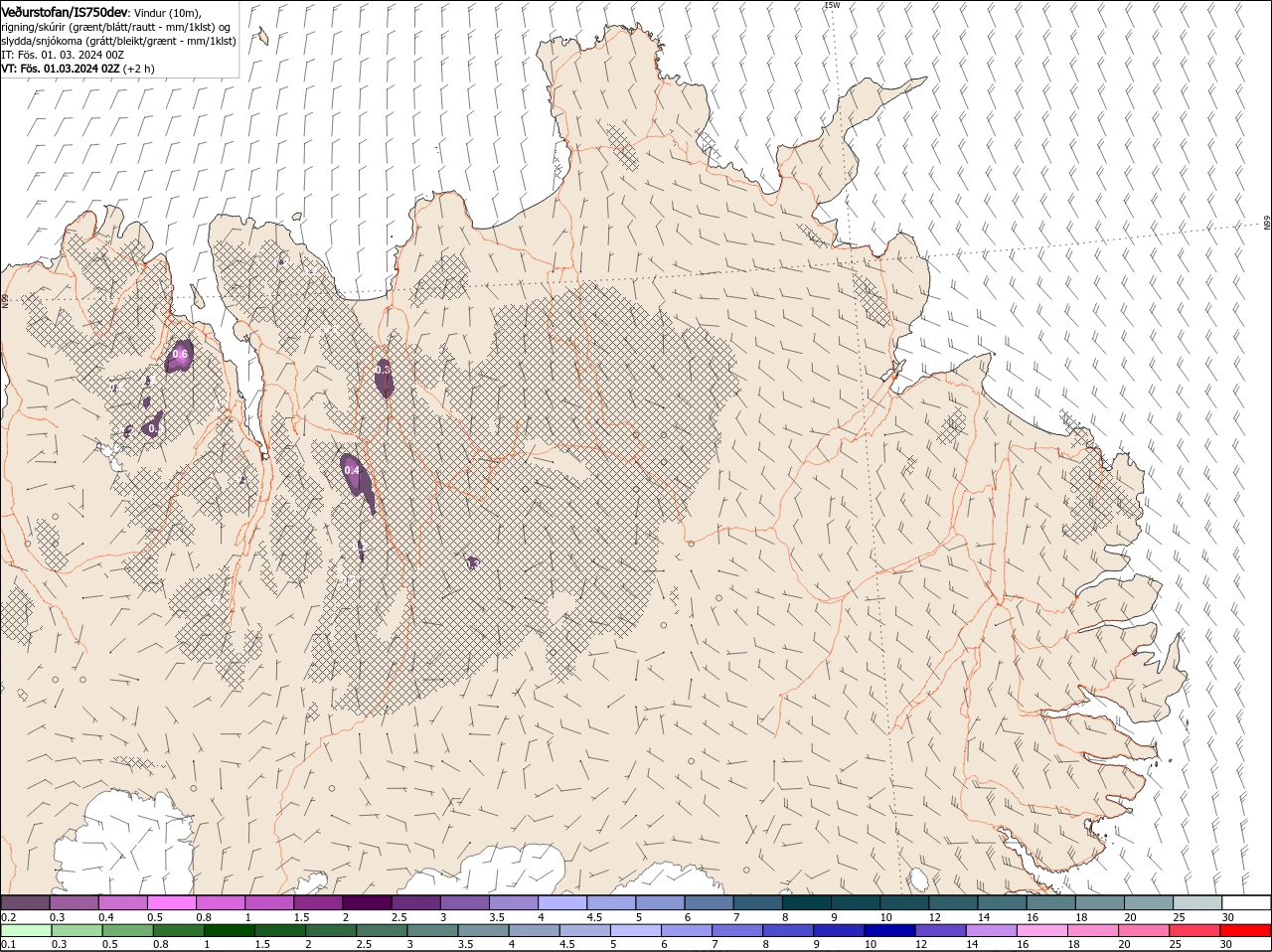Image resolution: width=1272 pixels, height=952 pixels.
Task: Click the 'N99' label on the right map edge
Action: [1267, 224]
